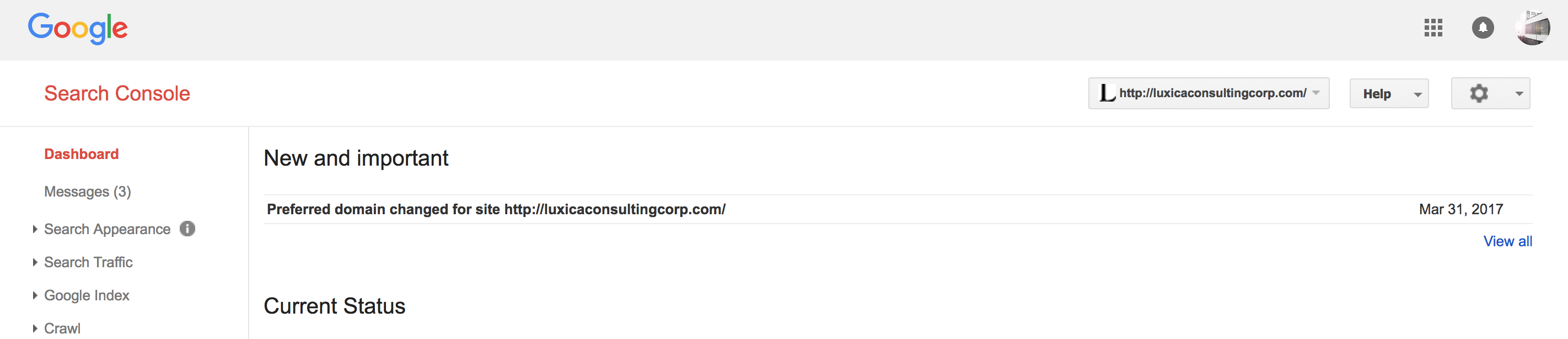This screenshot has height=339, width=1568.
Task: Open notifications bell
Action: point(1483,28)
